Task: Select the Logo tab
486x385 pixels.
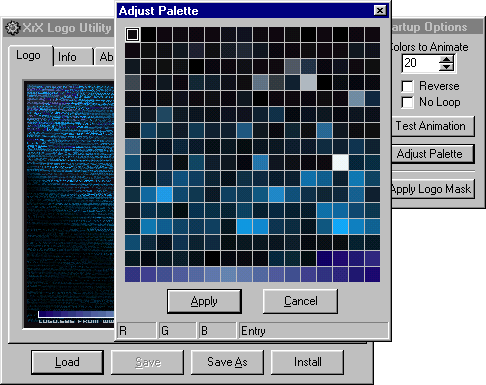Action: tap(30, 55)
